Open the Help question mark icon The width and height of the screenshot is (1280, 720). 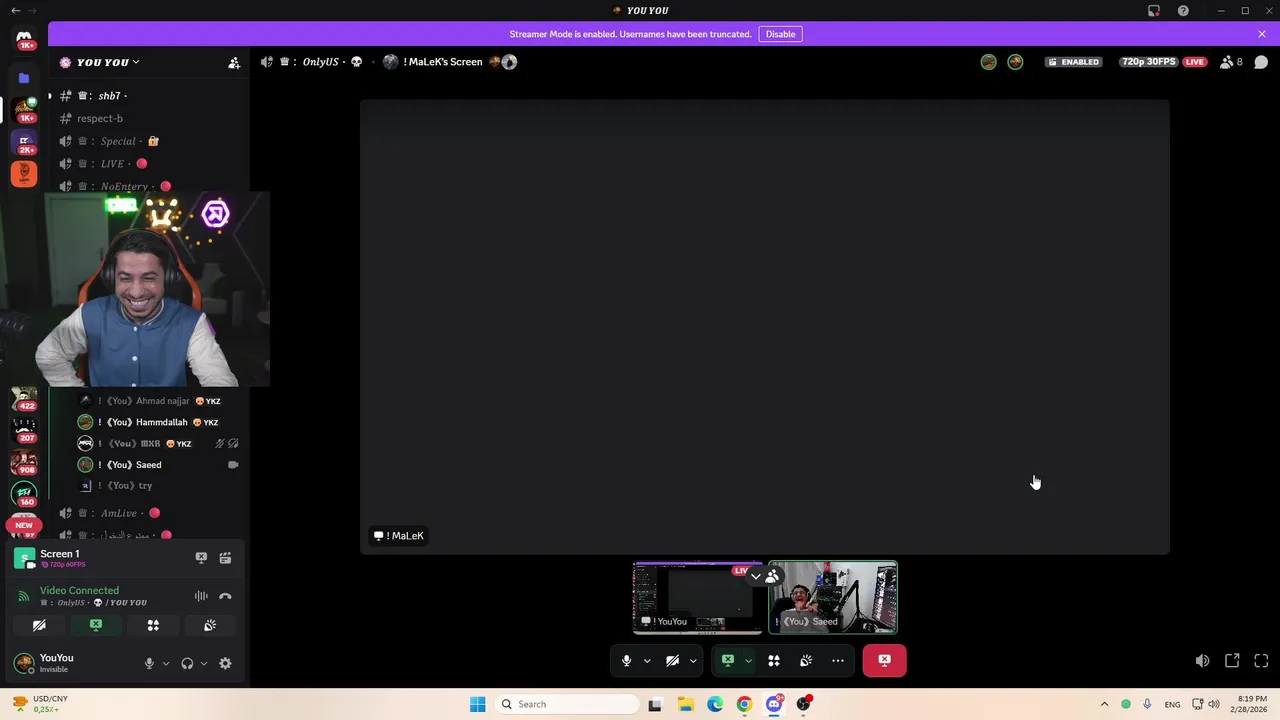[x=1183, y=10]
